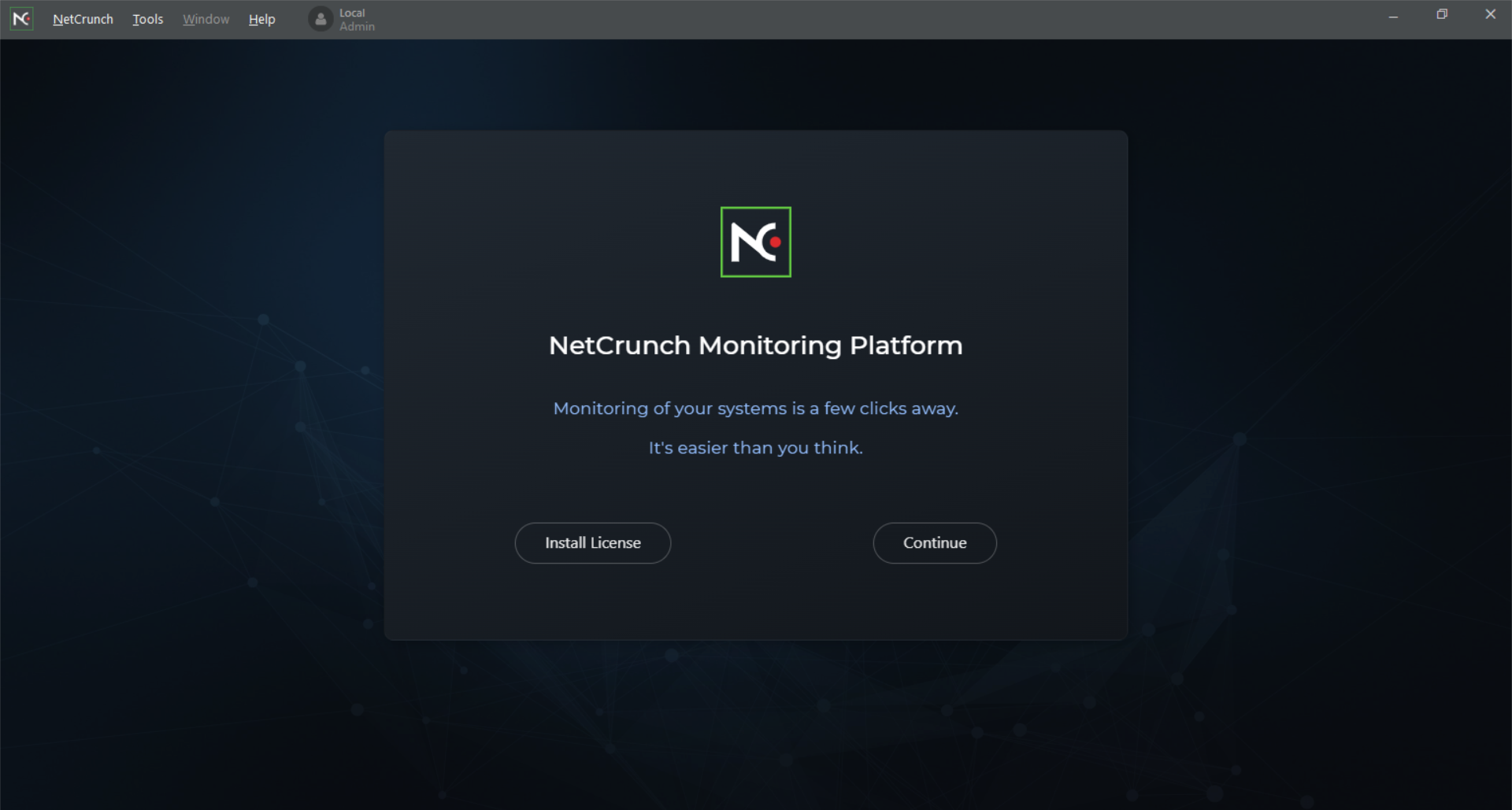This screenshot has width=1512, height=810.
Task: Close the NetCrunch window
Action: tap(1490, 14)
